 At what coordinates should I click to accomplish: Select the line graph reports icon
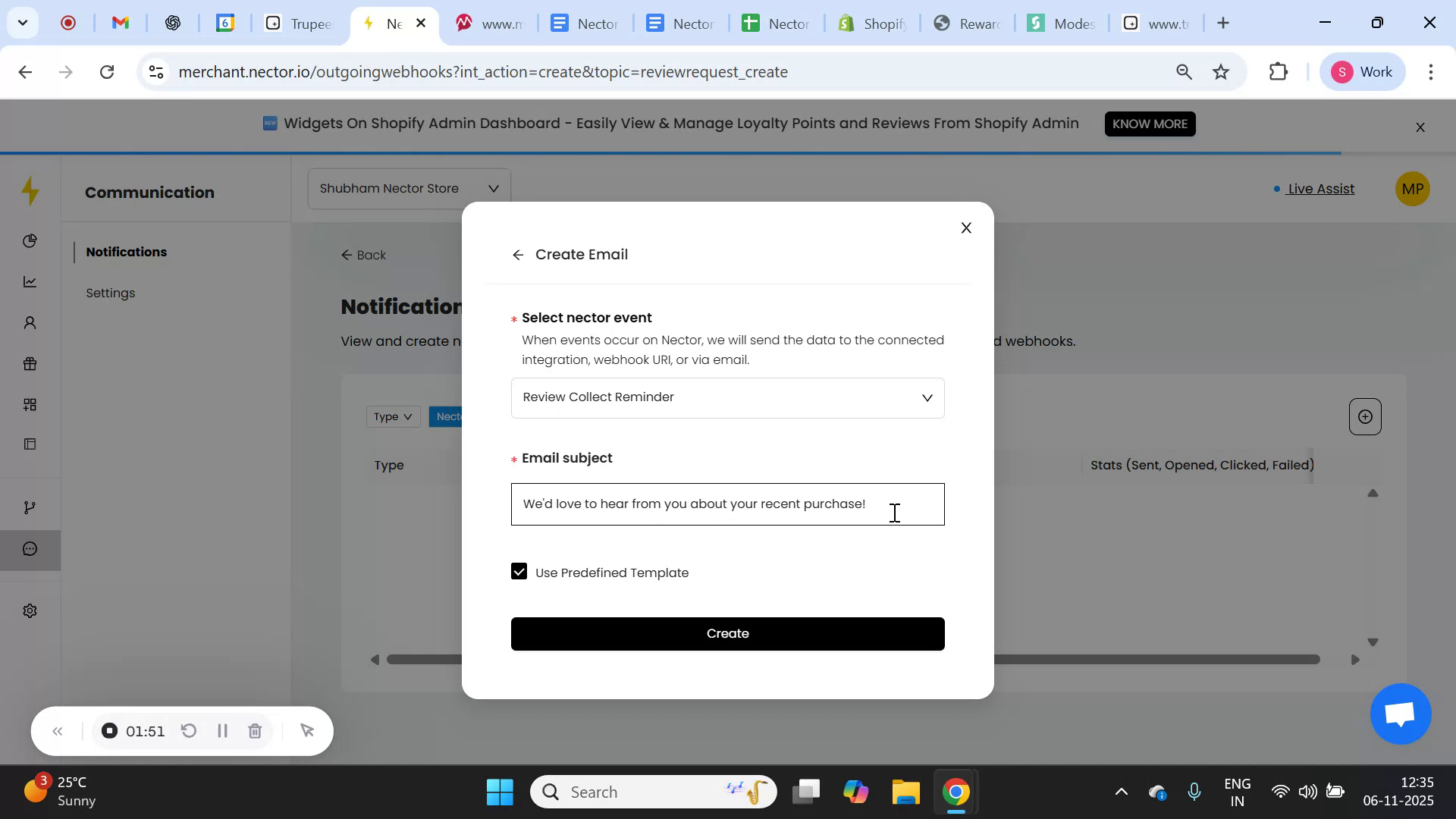click(30, 281)
